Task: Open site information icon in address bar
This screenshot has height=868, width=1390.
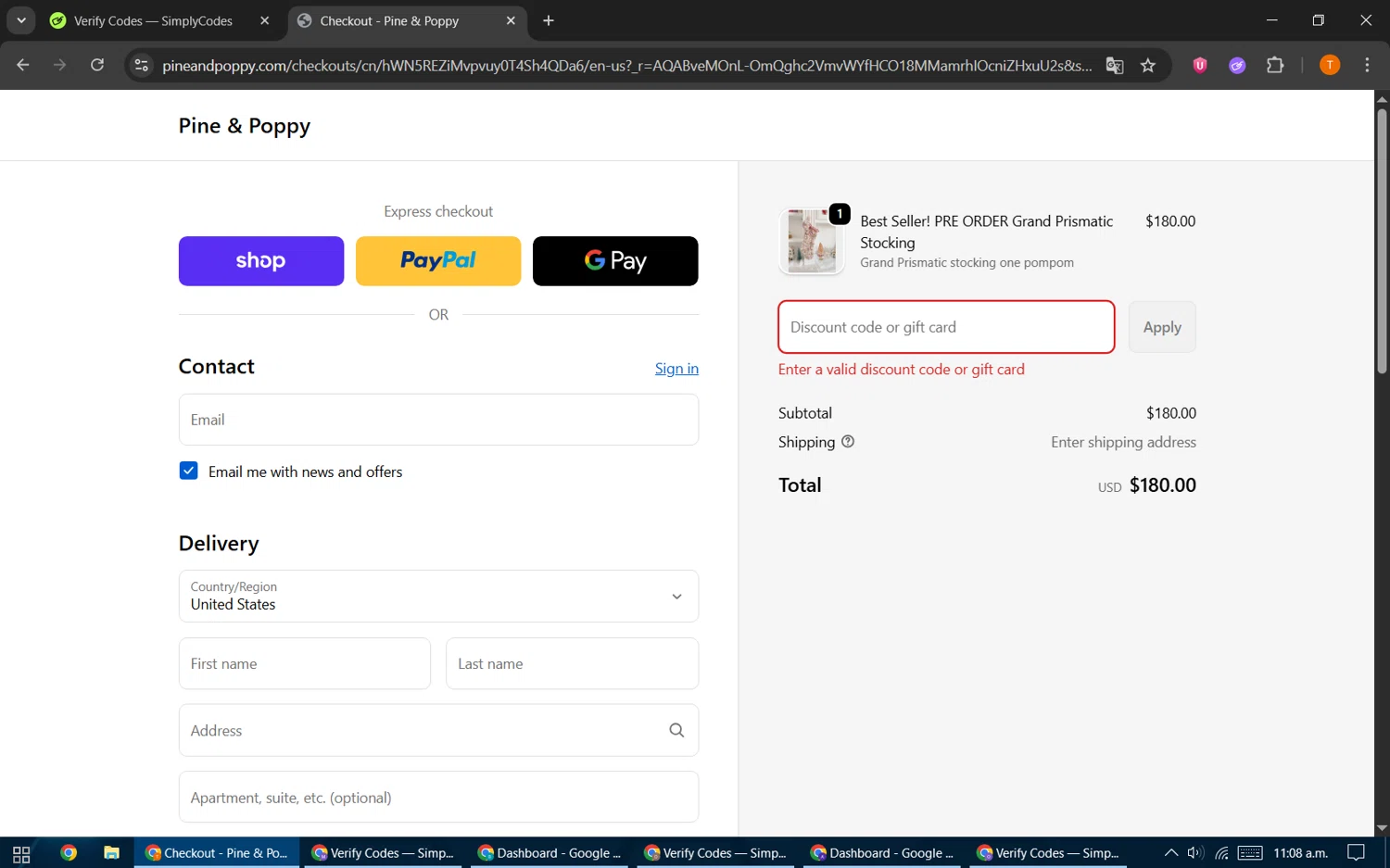Action: tap(141, 65)
